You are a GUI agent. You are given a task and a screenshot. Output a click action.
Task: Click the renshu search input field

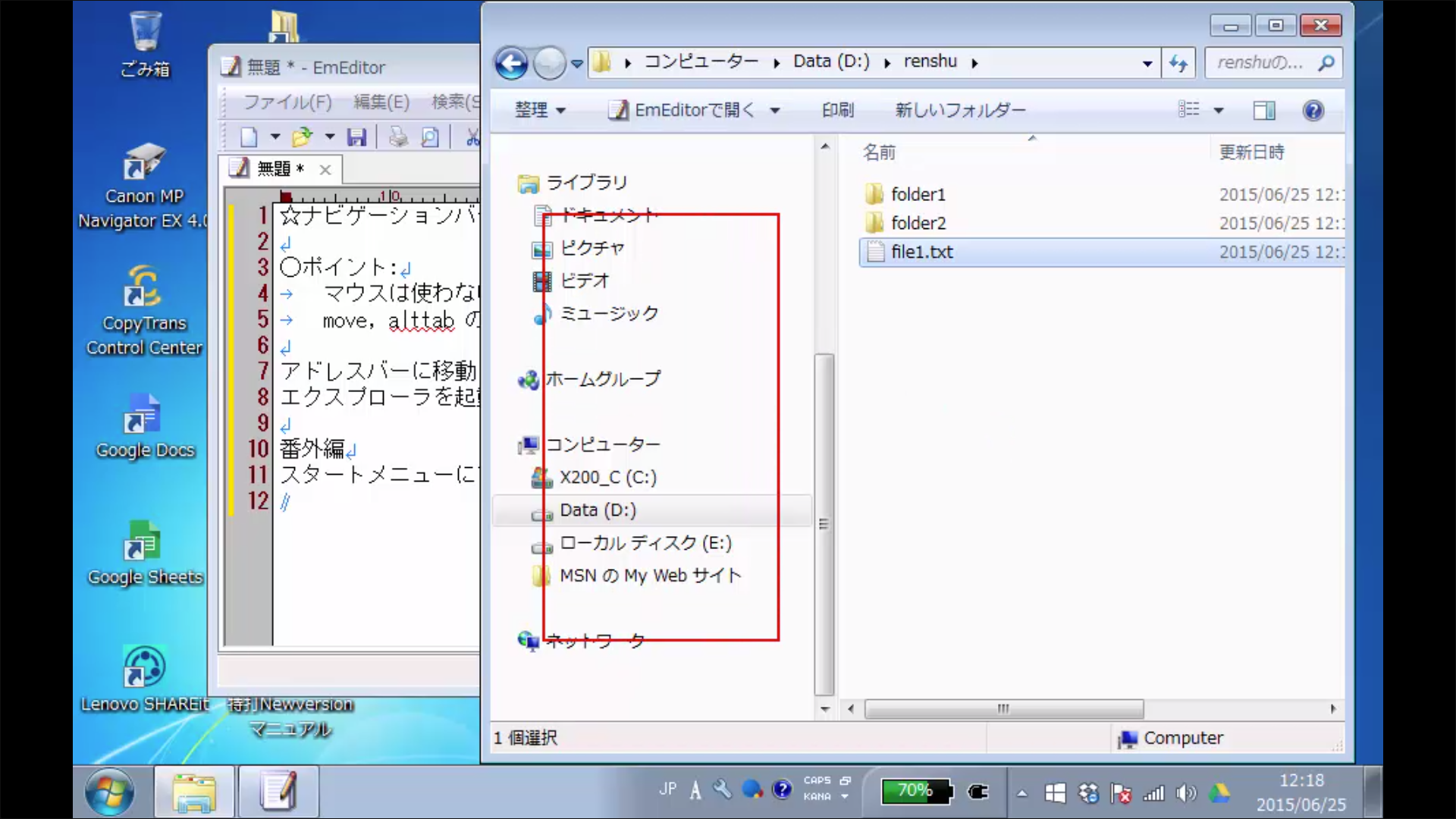(x=1260, y=64)
